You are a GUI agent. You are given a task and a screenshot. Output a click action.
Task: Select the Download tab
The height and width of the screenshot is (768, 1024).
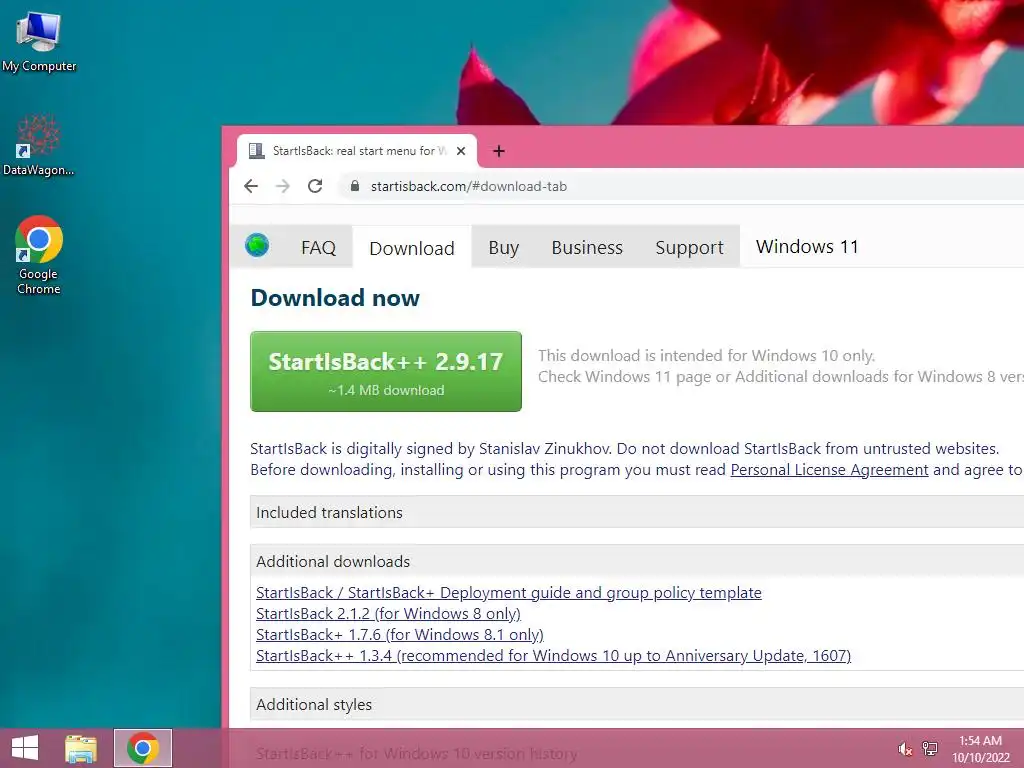[x=411, y=248]
